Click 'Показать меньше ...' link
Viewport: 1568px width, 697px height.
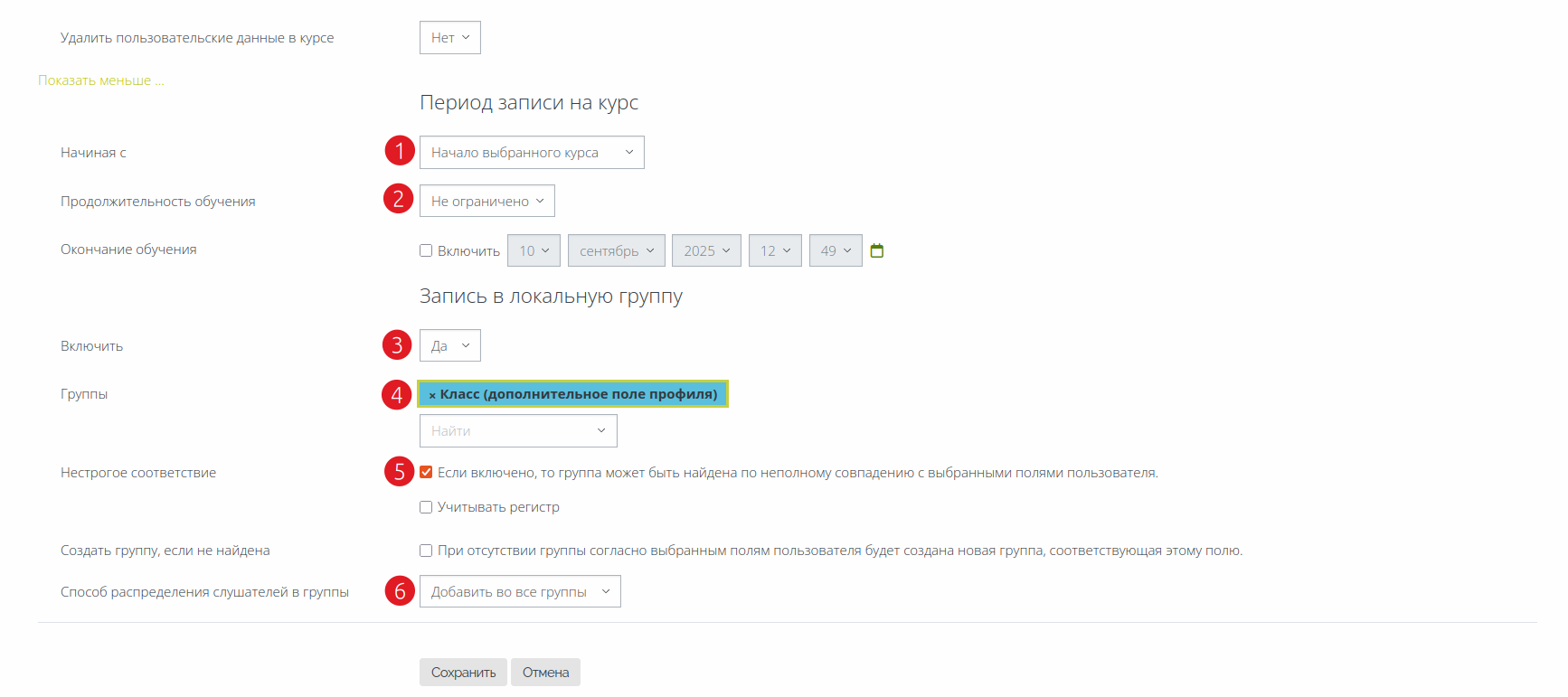click(100, 80)
